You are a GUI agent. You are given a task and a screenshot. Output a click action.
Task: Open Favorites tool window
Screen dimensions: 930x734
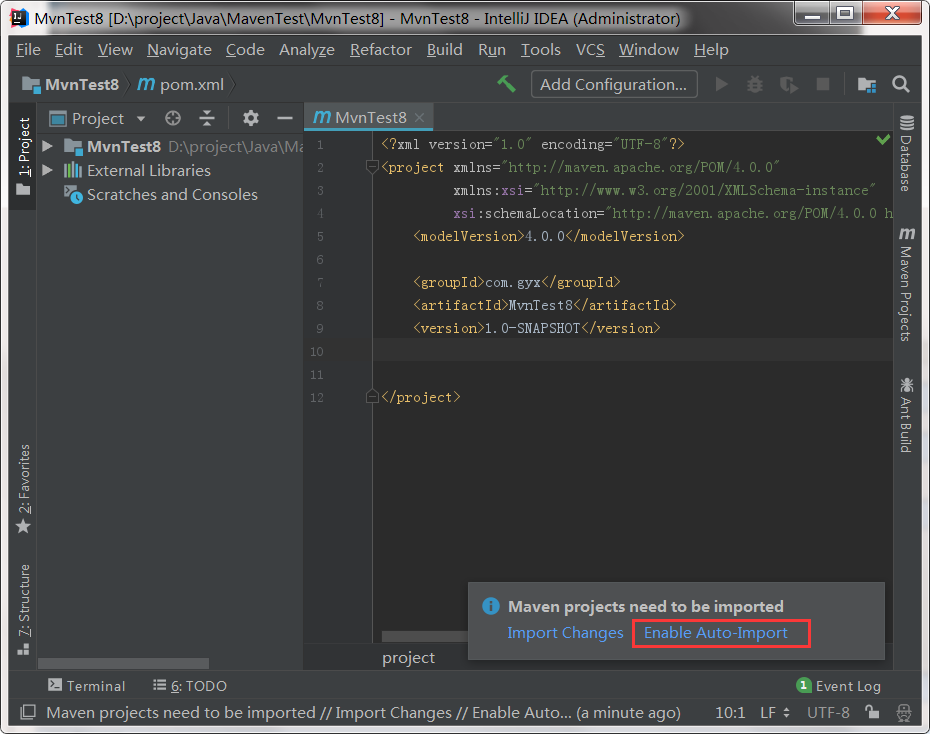(24, 489)
